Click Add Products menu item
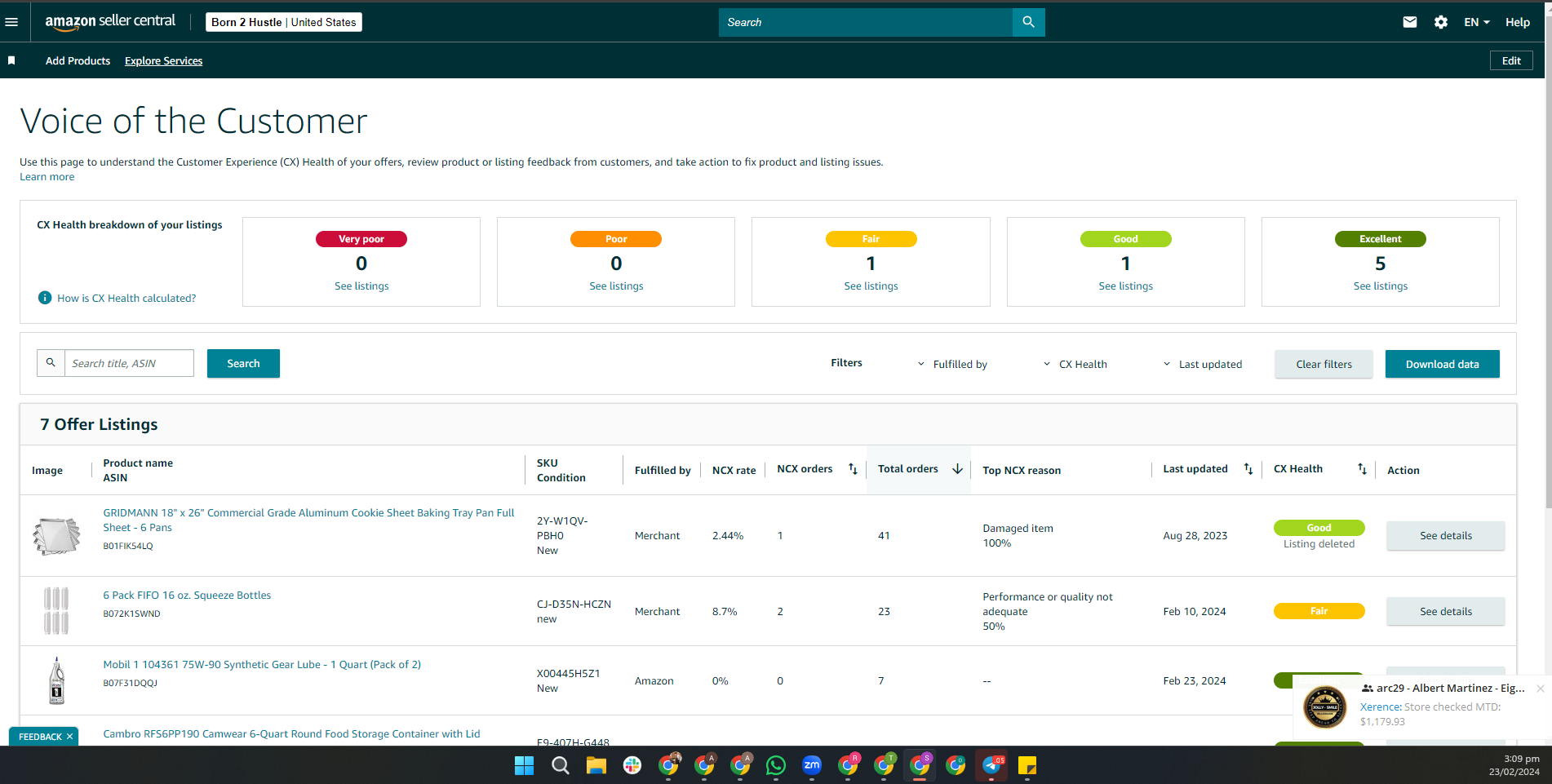Image resolution: width=1552 pixels, height=784 pixels. 78,60
